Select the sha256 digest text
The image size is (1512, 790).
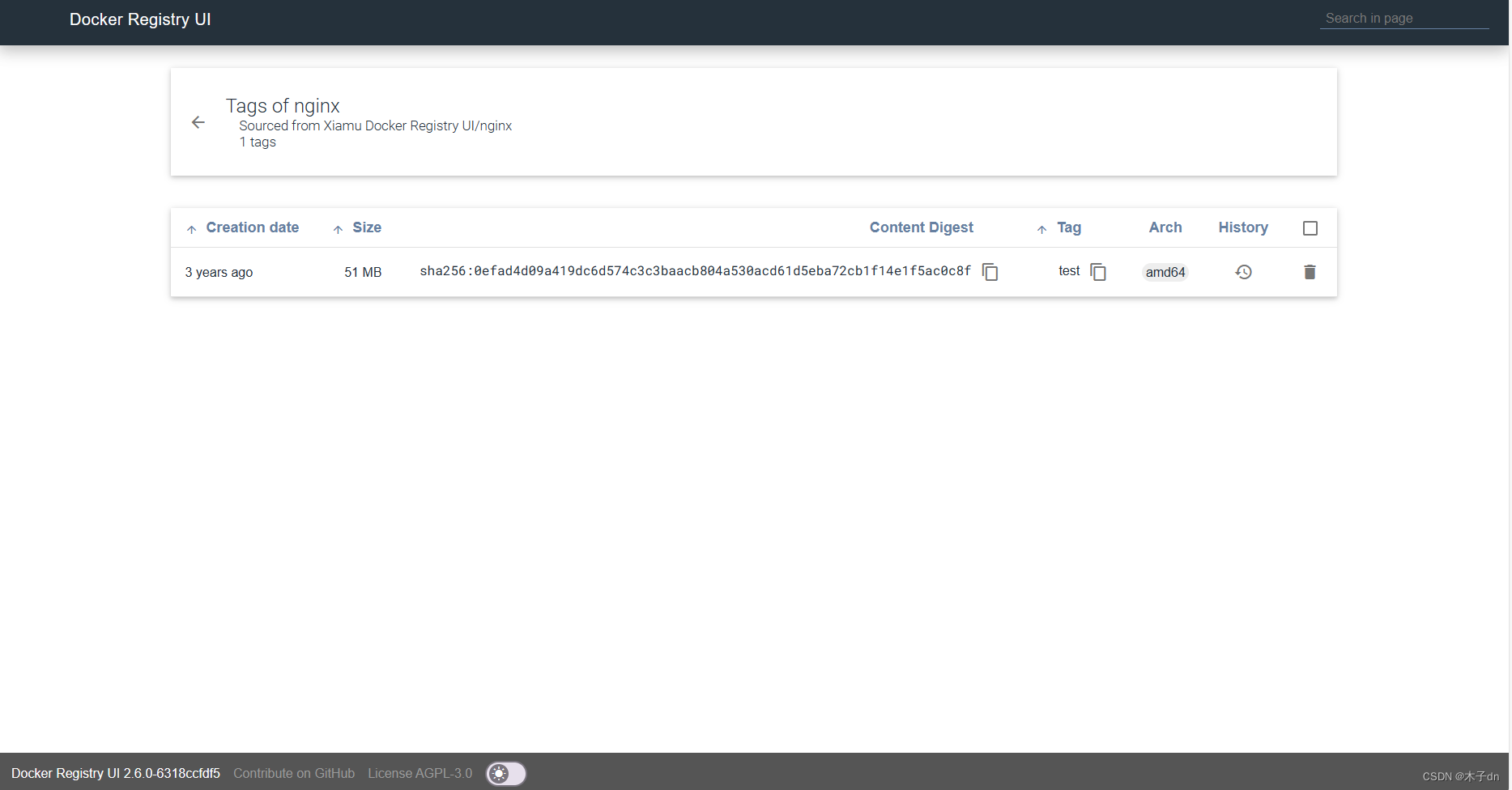click(x=695, y=271)
